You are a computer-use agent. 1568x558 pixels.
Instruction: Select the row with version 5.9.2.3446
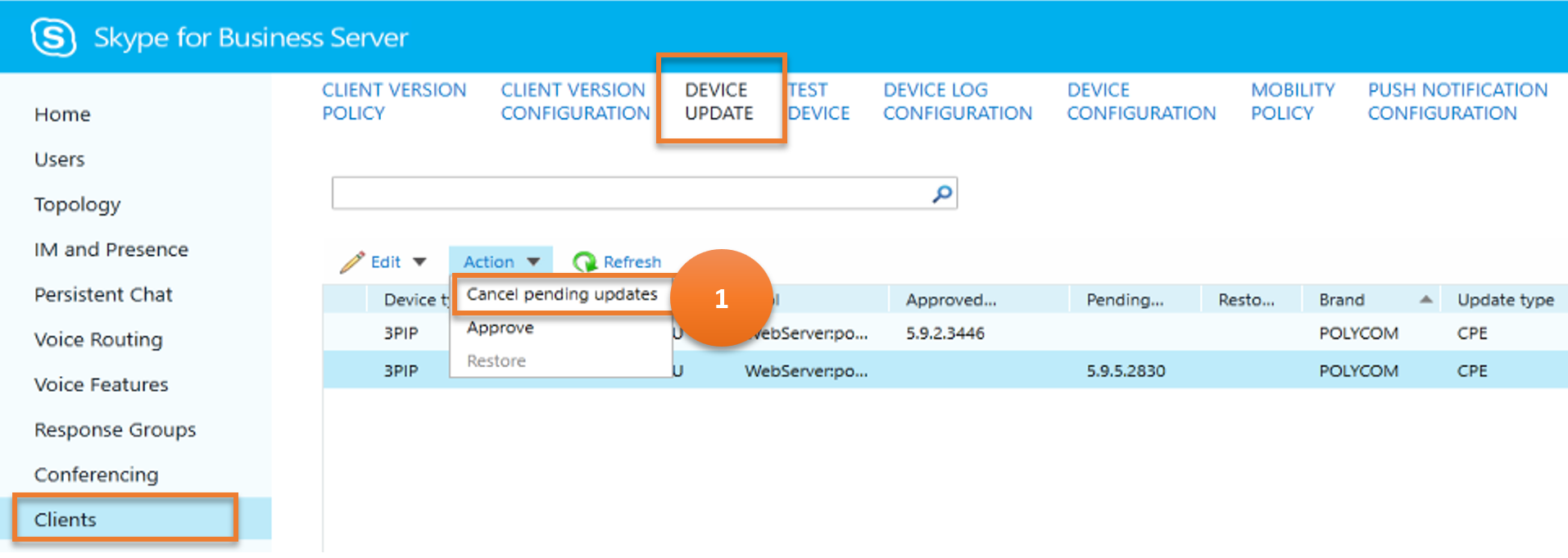pos(945,333)
